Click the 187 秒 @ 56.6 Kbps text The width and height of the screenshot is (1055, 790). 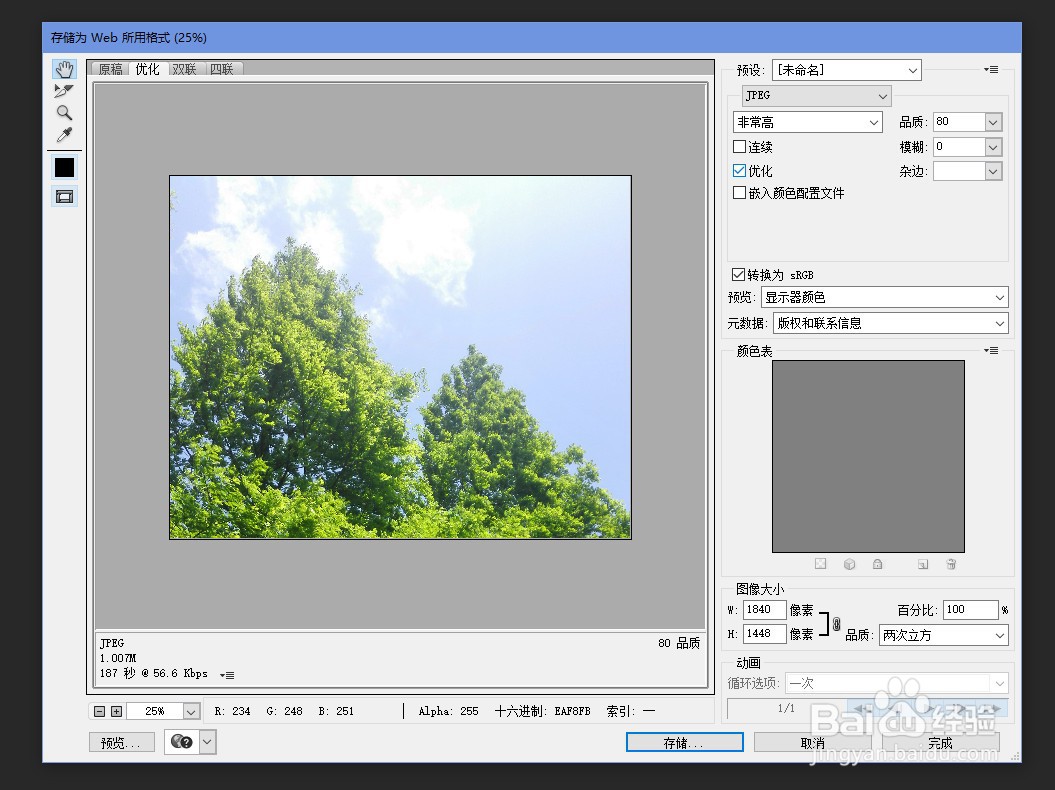click(154, 673)
